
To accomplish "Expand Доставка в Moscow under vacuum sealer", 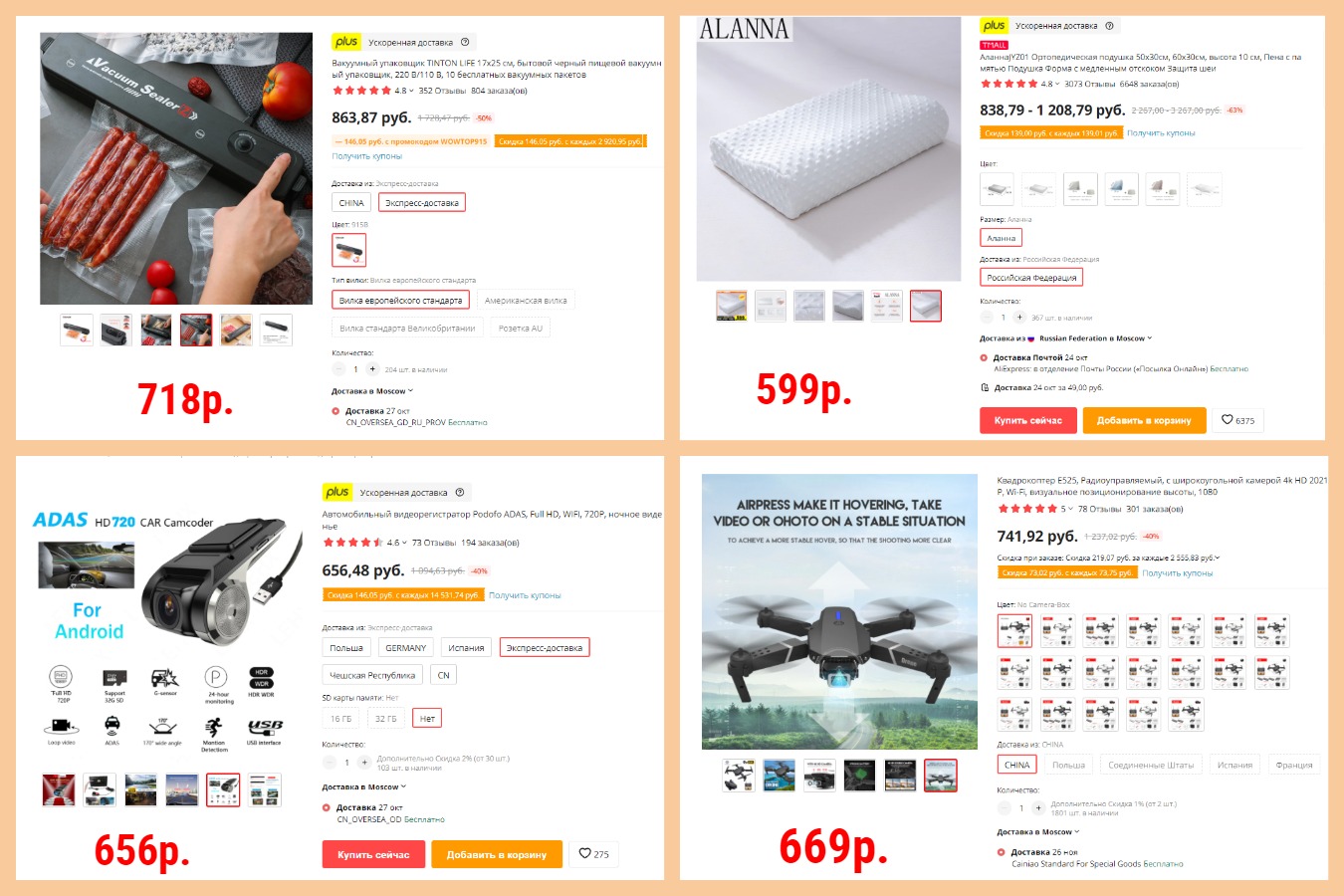I will [372, 391].
